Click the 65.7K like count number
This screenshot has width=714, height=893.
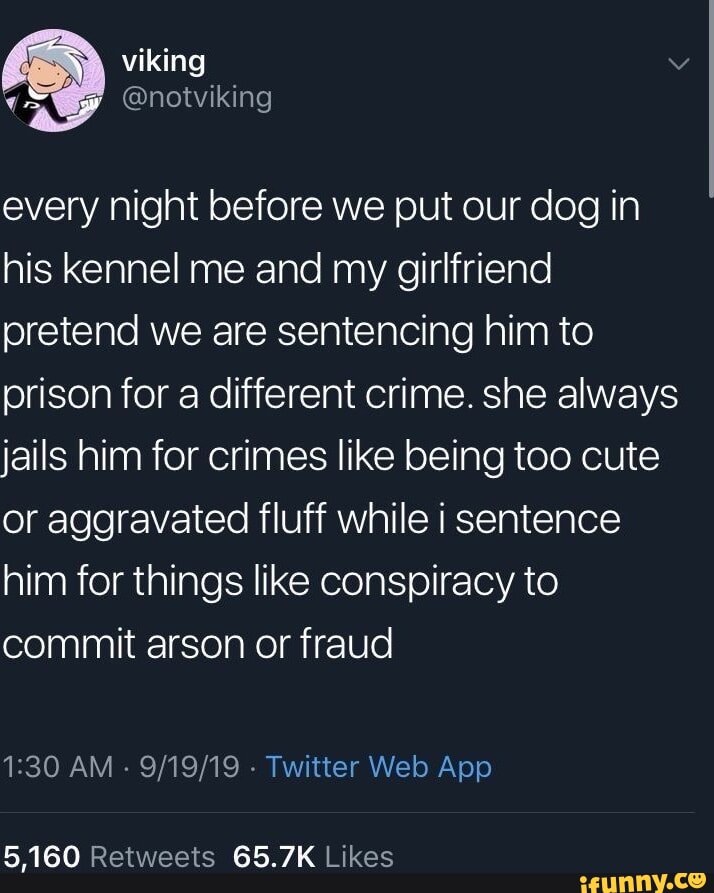tap(273, 857)
